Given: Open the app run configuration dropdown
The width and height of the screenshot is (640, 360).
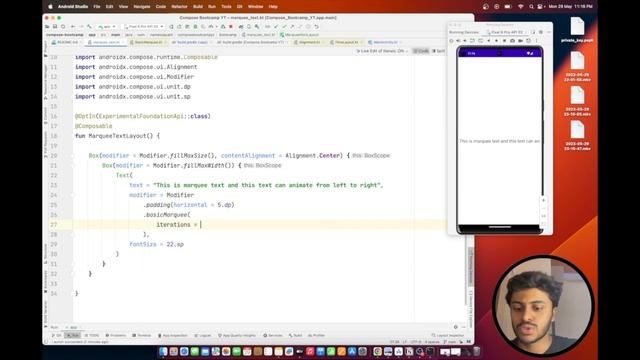Looking at the screenshot, I should pyautogui.click(x=107, y=27).
